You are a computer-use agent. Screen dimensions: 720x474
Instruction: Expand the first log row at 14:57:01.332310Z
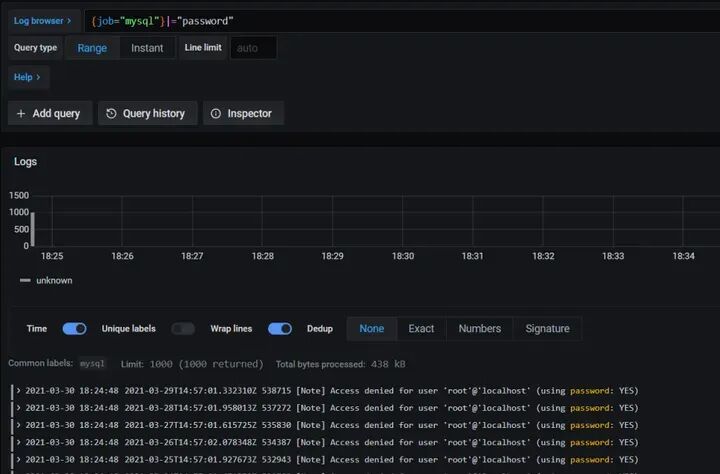19,391
